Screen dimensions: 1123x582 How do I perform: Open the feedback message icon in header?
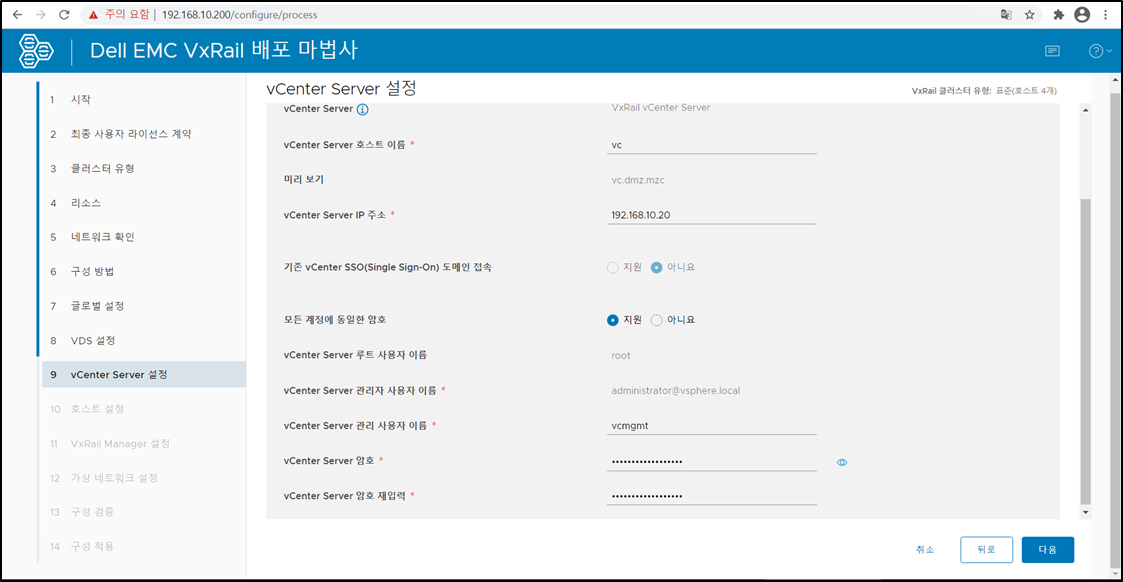1052,51
